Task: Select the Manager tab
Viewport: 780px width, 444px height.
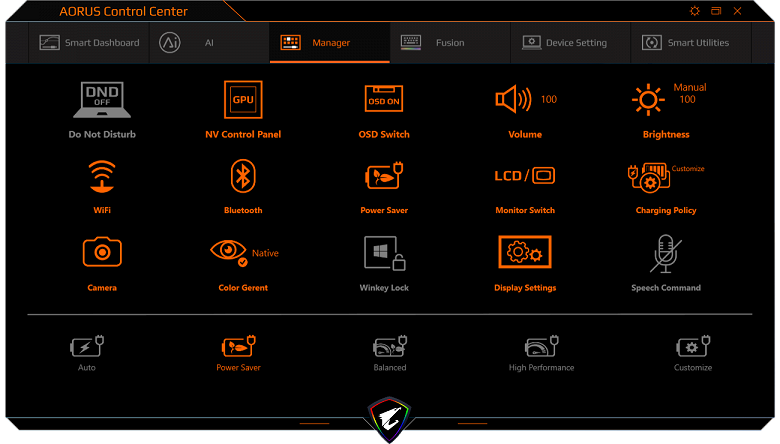Action: click(330, 43)
